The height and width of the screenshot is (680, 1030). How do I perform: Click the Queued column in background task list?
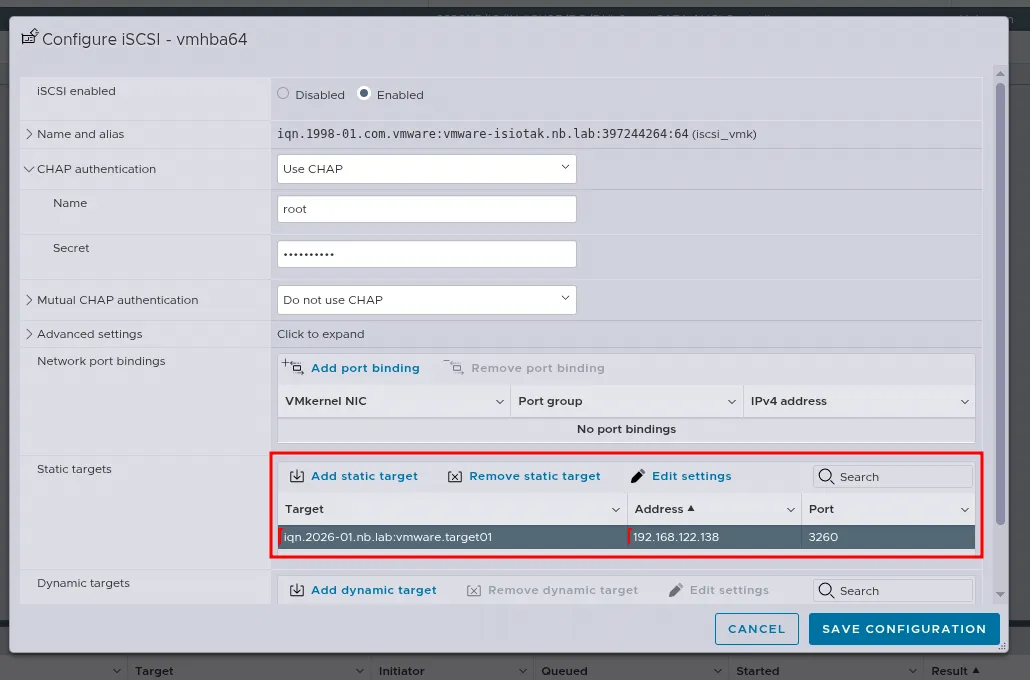pos(564,671)
